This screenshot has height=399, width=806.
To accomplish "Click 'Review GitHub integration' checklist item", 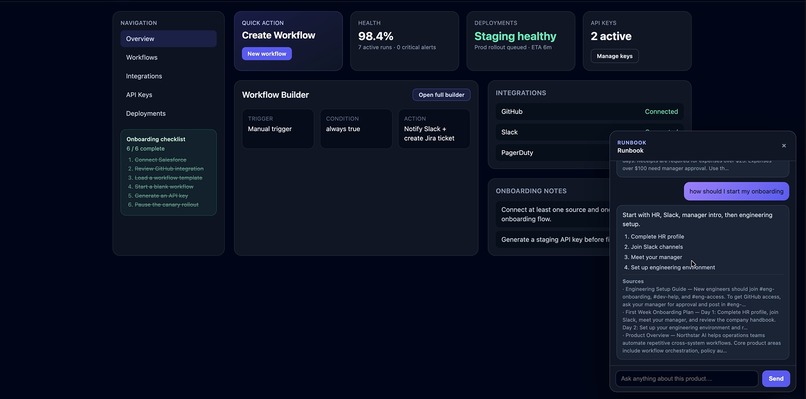I will [x=169, y=169].
